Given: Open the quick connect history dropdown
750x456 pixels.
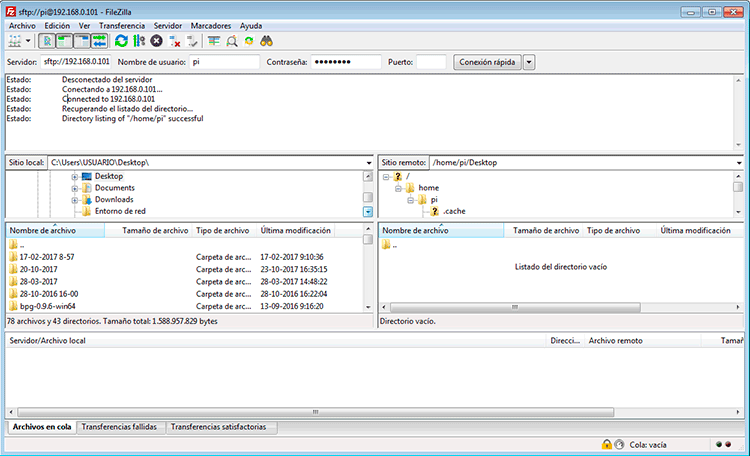Looking at the screenshot, I should [529, 62].
